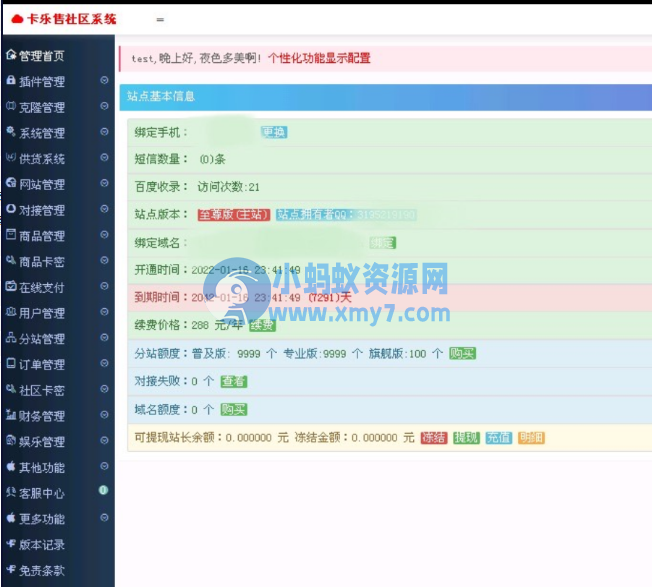652x587 pixels.
Task: Click the icon beside 免责条款
Action: click(11, 569)
